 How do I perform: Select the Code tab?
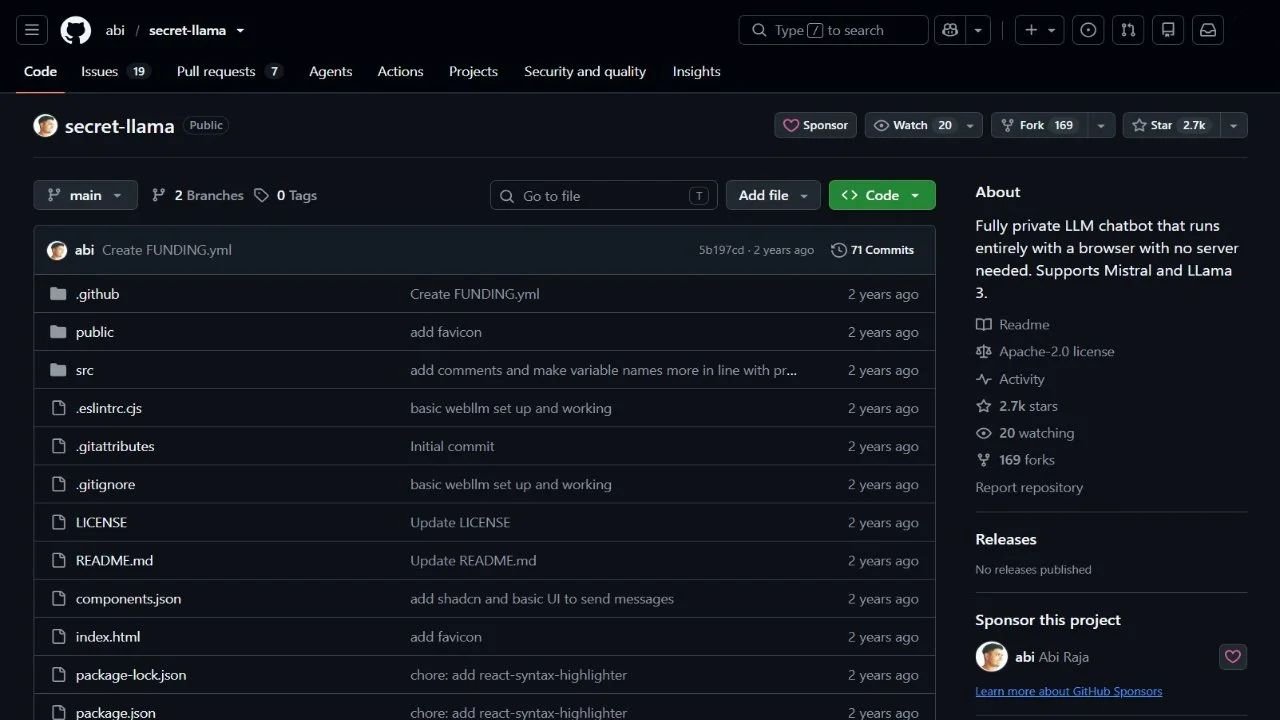point(41,71)
